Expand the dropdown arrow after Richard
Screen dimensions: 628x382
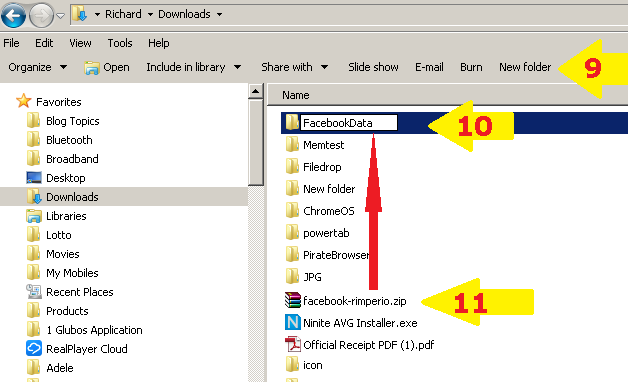150,14
